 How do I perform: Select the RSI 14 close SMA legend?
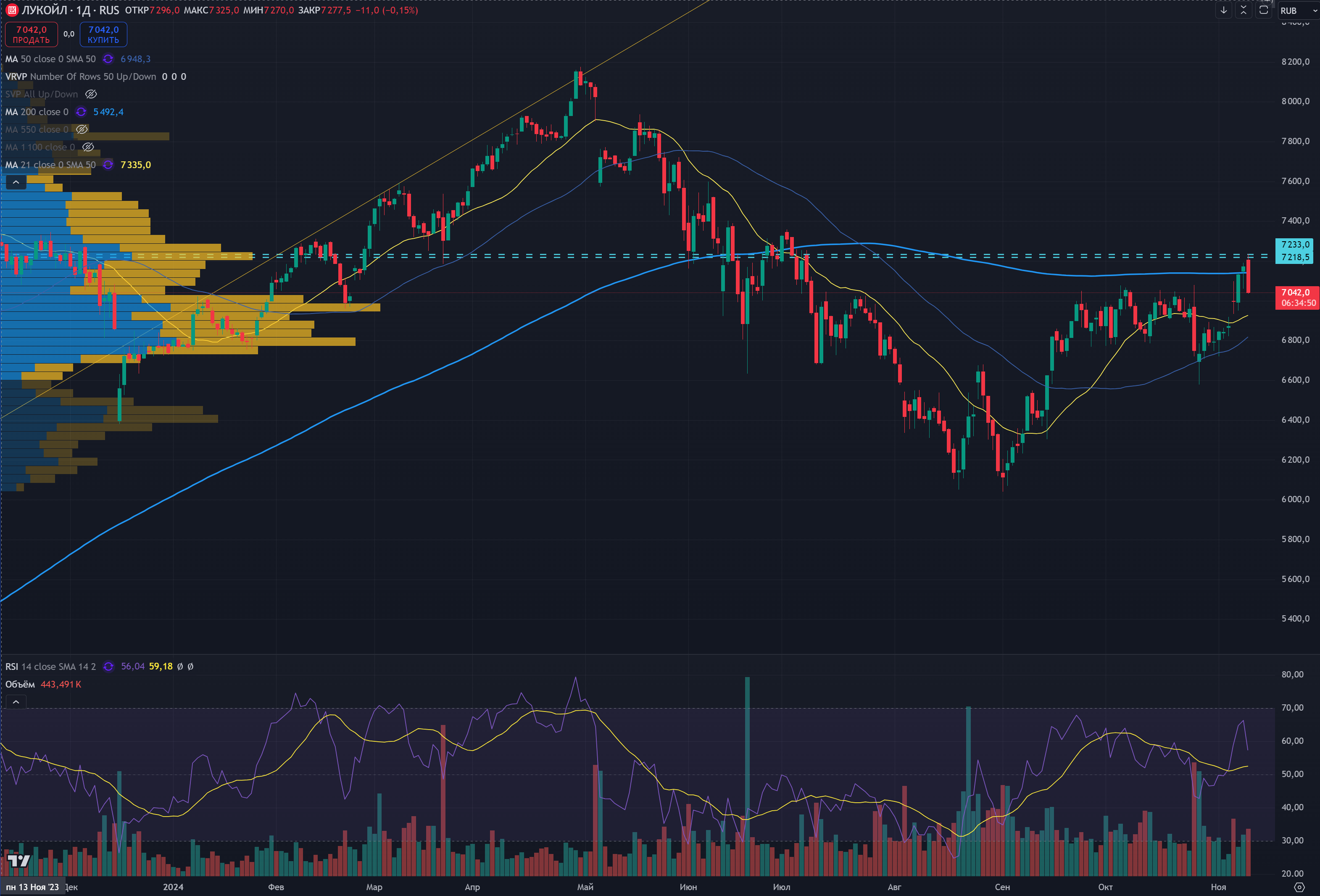50,667
